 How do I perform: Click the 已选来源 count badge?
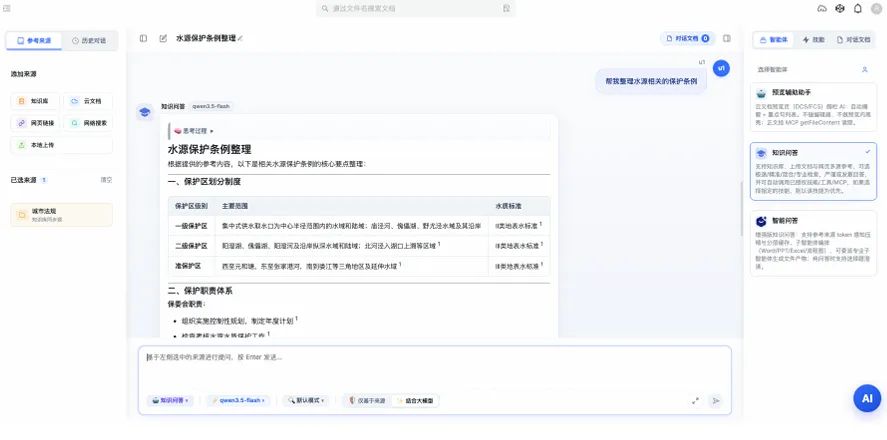[44, 180]
